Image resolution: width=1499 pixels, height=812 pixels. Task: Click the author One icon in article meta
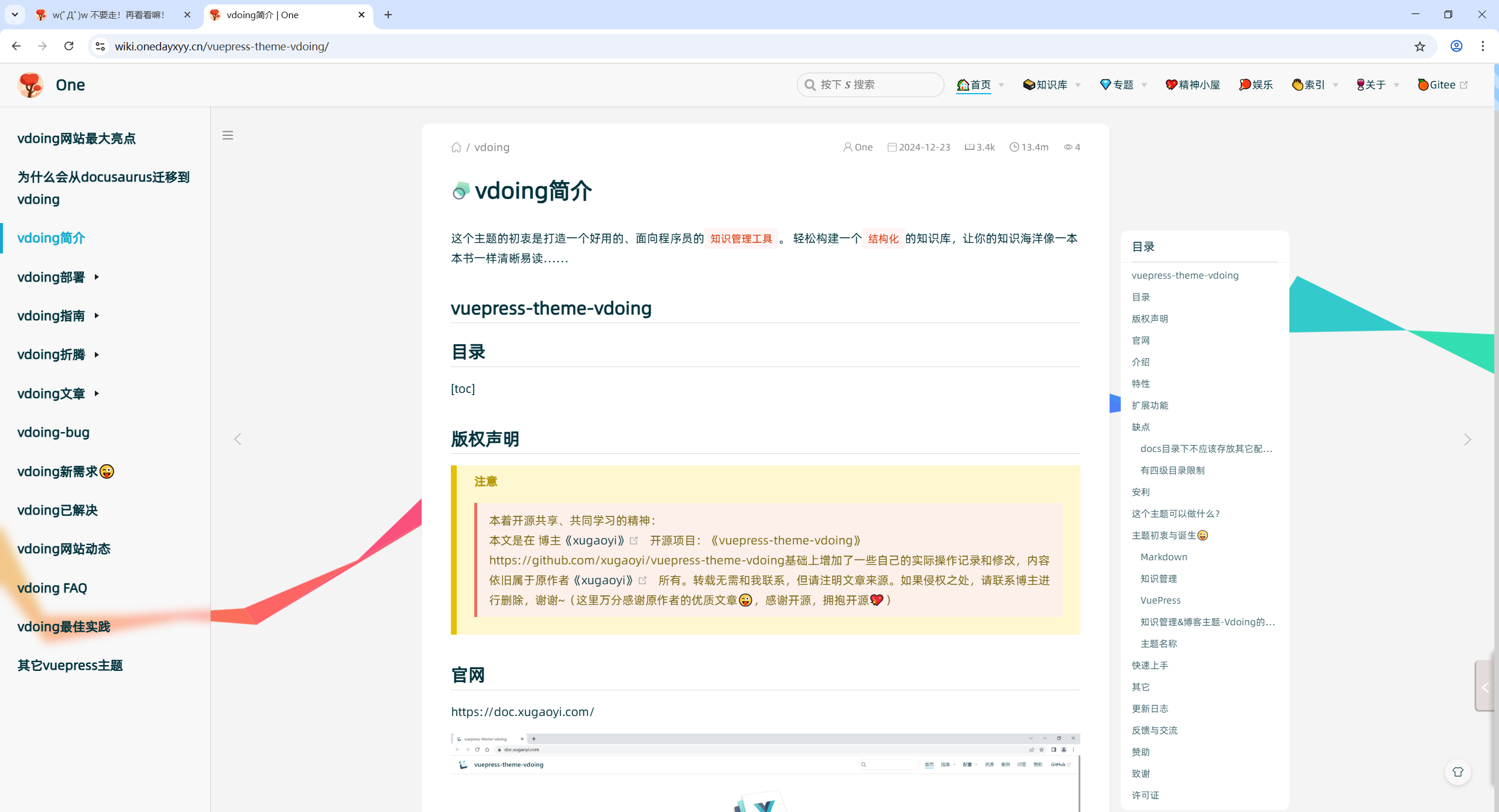[847, 147]
